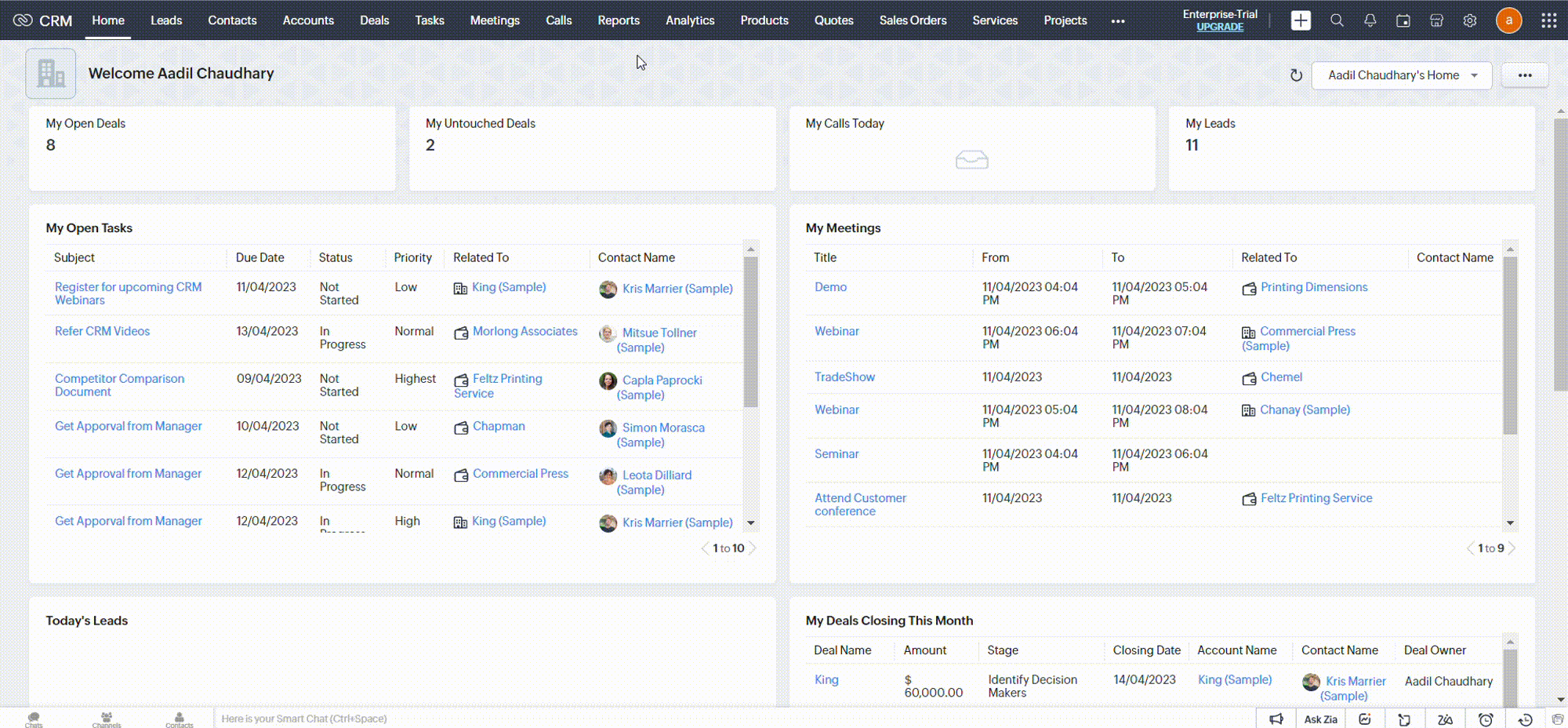The height and width of the screenshot is (728, 1568).
Task: Open the calendar icon in top bar
Action: pyautogui.click(x=1403, y=20)
